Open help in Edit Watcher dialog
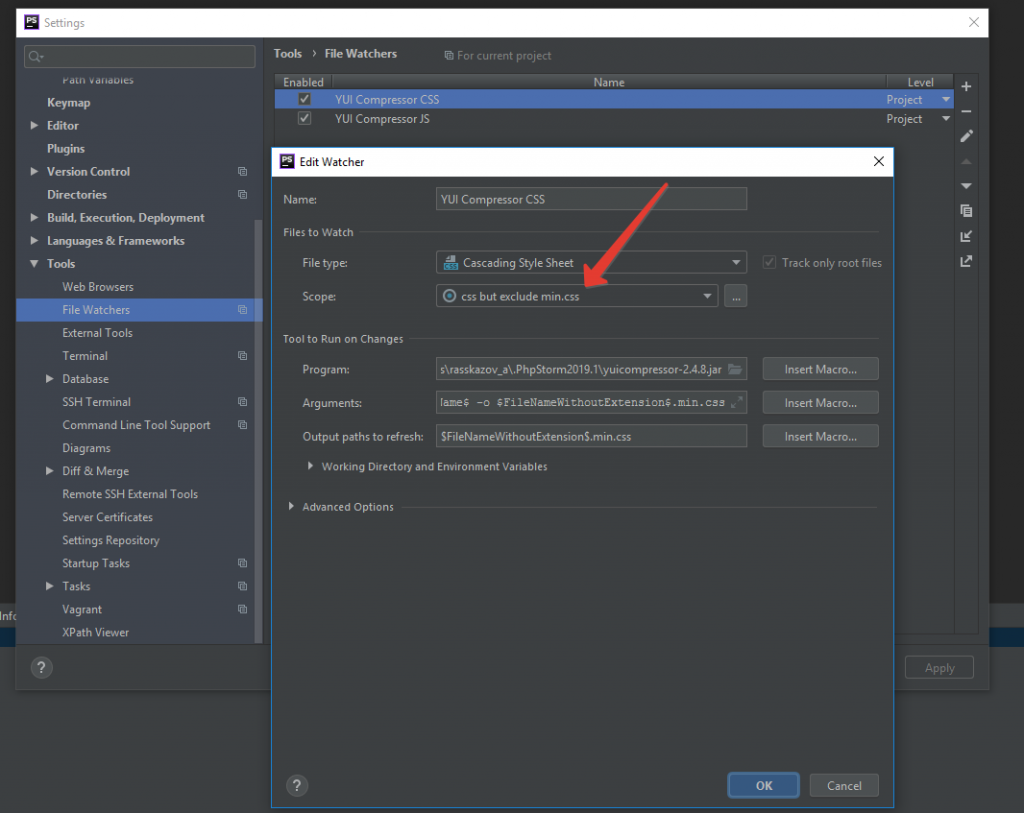Viewport: 1024px width, 813px height. [x=296, y=785]
